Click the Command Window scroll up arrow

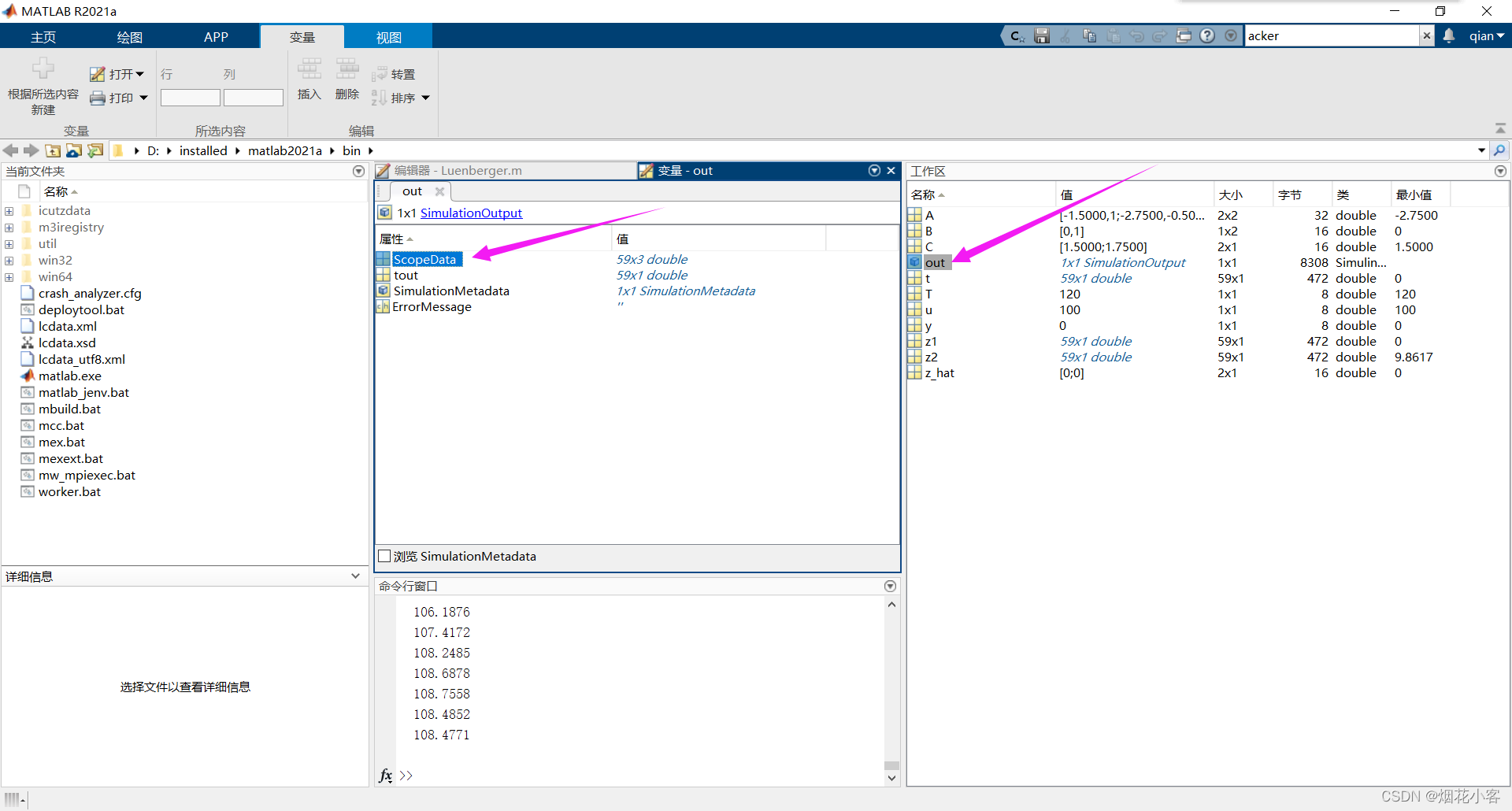pos(891,605)
